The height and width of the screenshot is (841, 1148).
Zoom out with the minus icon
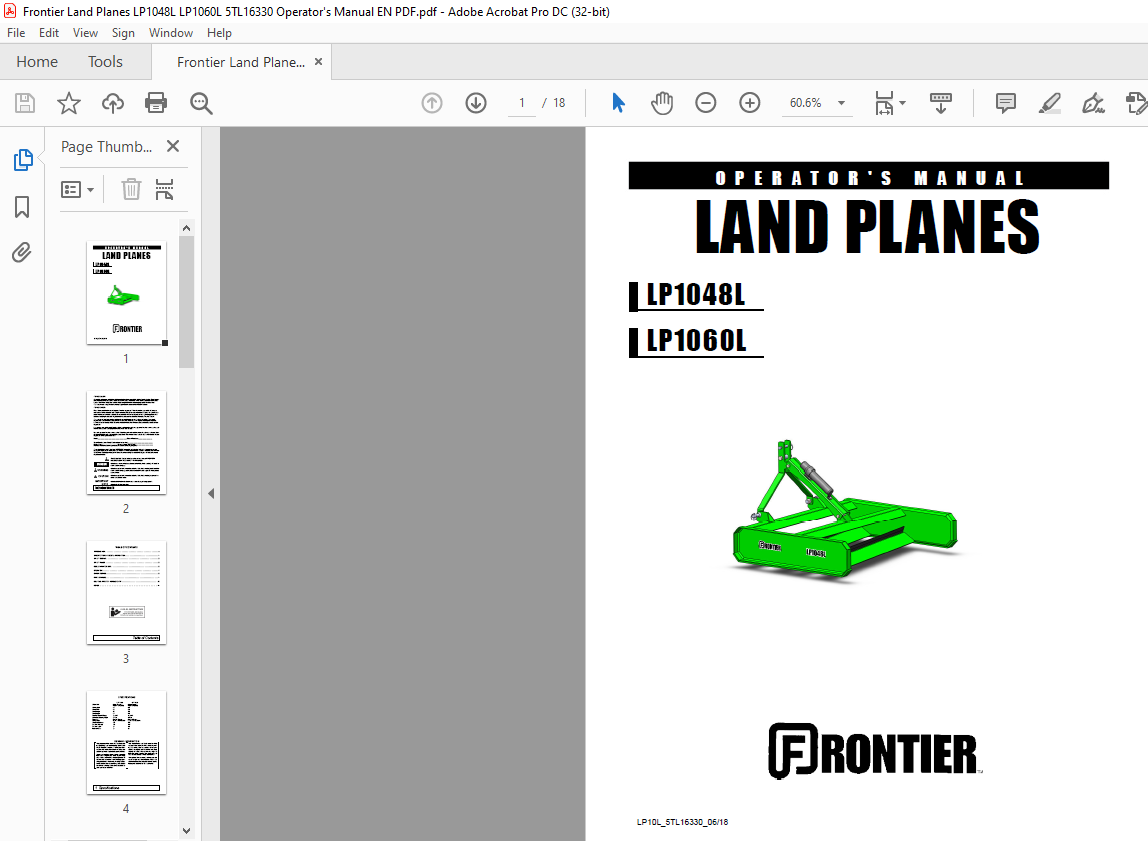pos(706,103)
